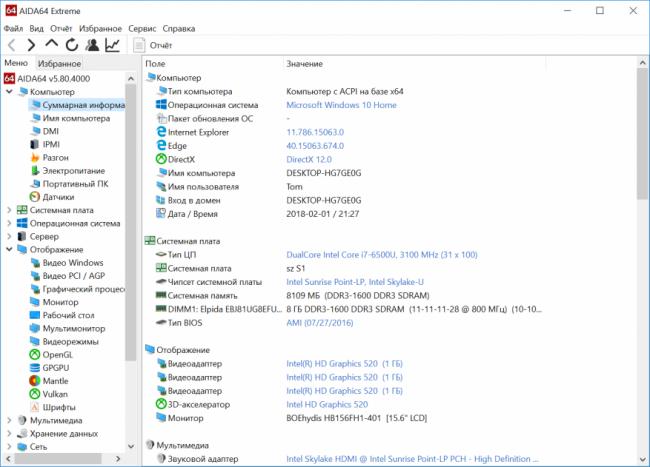The height and width of the screenshot is (467, 650).
Task: Select Суммарная информация in tree
Action: tap(78, 105)
